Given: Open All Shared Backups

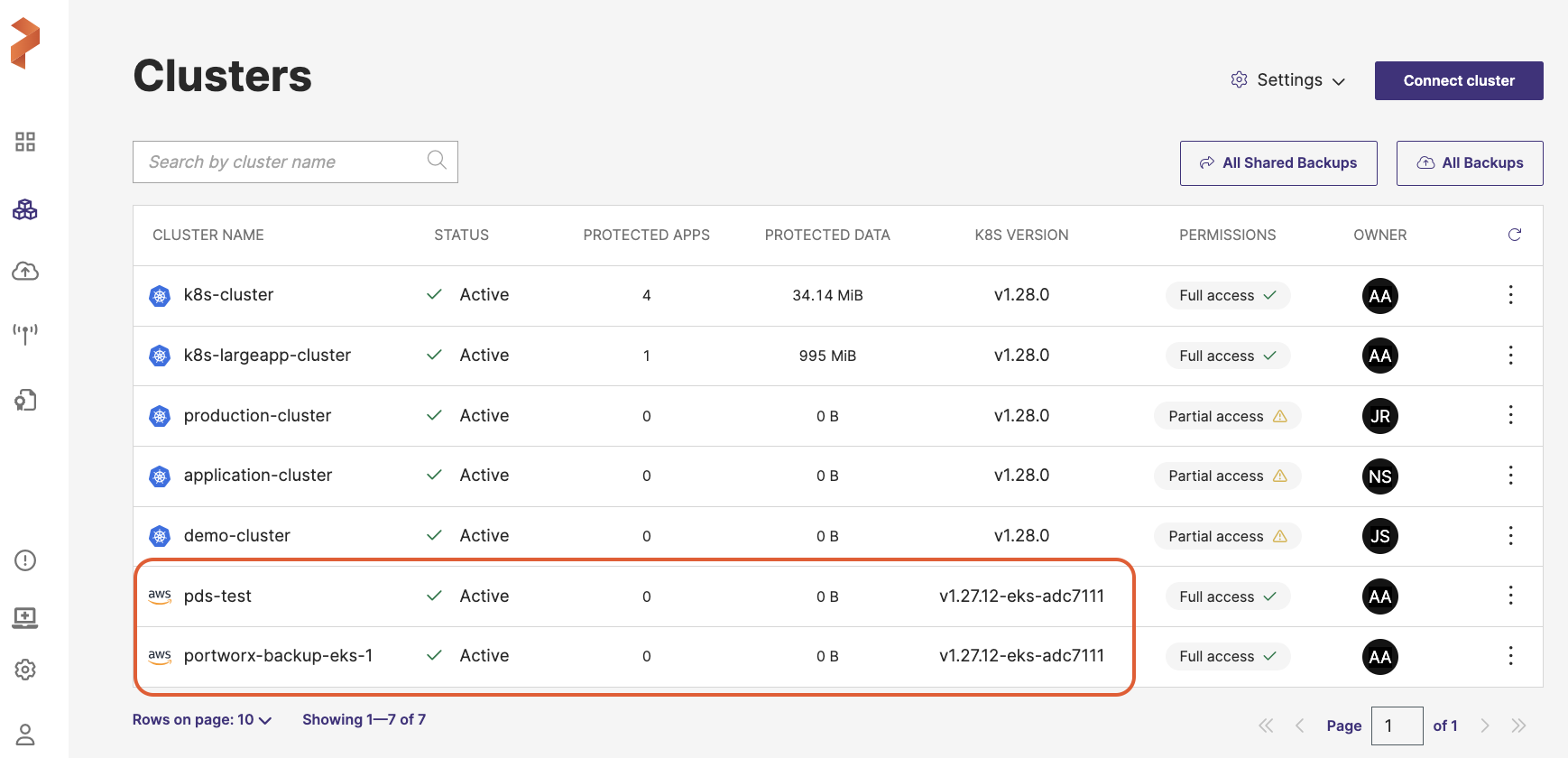Looking at the screenshot, I should click(1277, 163).
